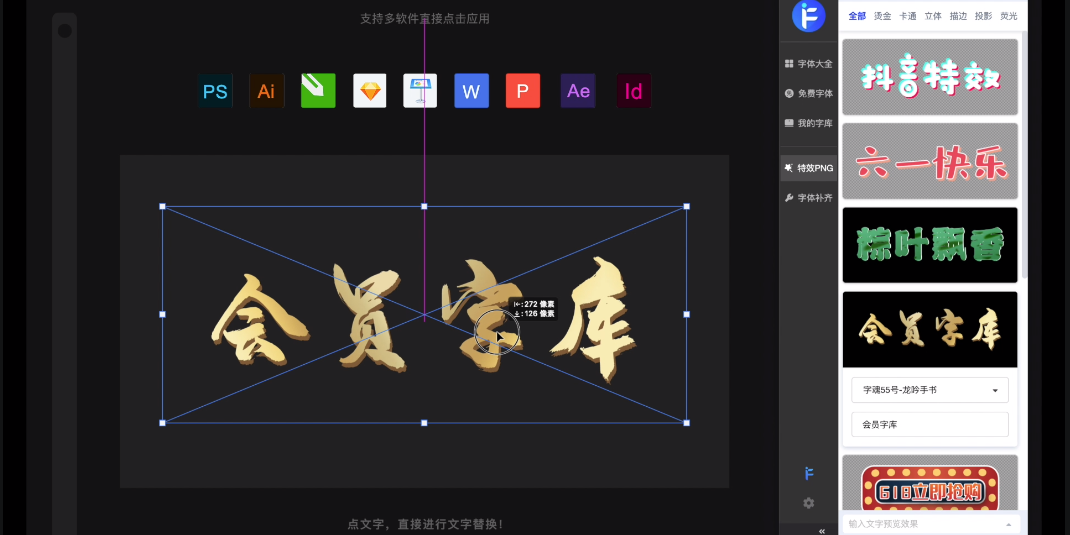Select the 粽叶飘香 effect thumbnail
The image size is (1070, 535).
930,245
